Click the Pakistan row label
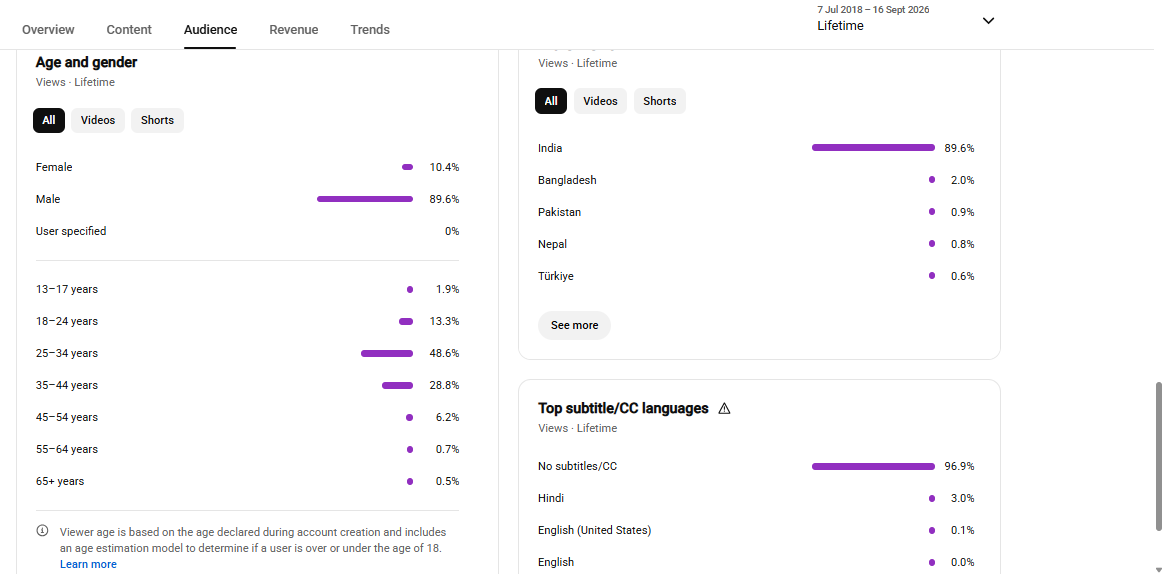Image resolution: width=1163 pixels, height=574 pixels. coord(560,212)
